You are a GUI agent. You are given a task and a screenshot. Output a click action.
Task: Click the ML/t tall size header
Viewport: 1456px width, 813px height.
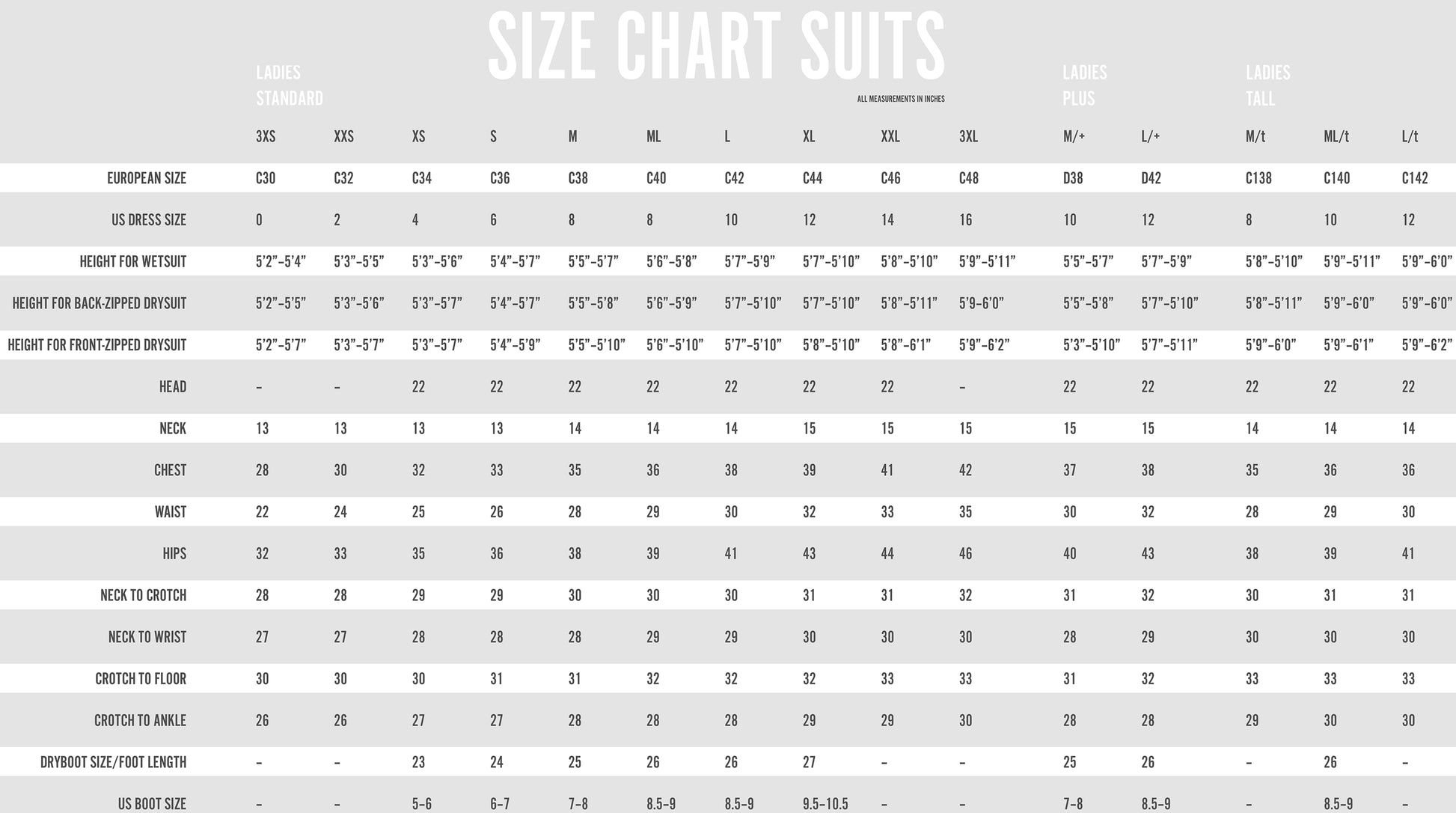(1336, 136)
